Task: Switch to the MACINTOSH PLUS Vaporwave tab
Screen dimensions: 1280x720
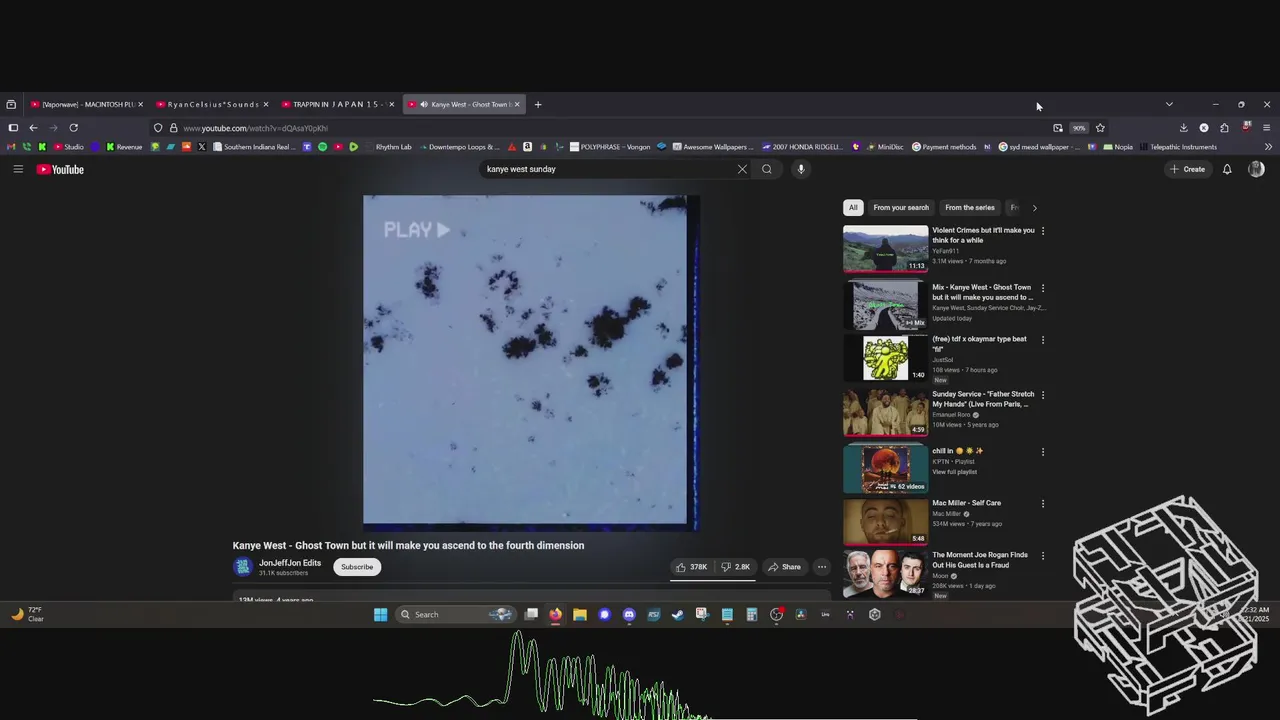Action: 86,104
